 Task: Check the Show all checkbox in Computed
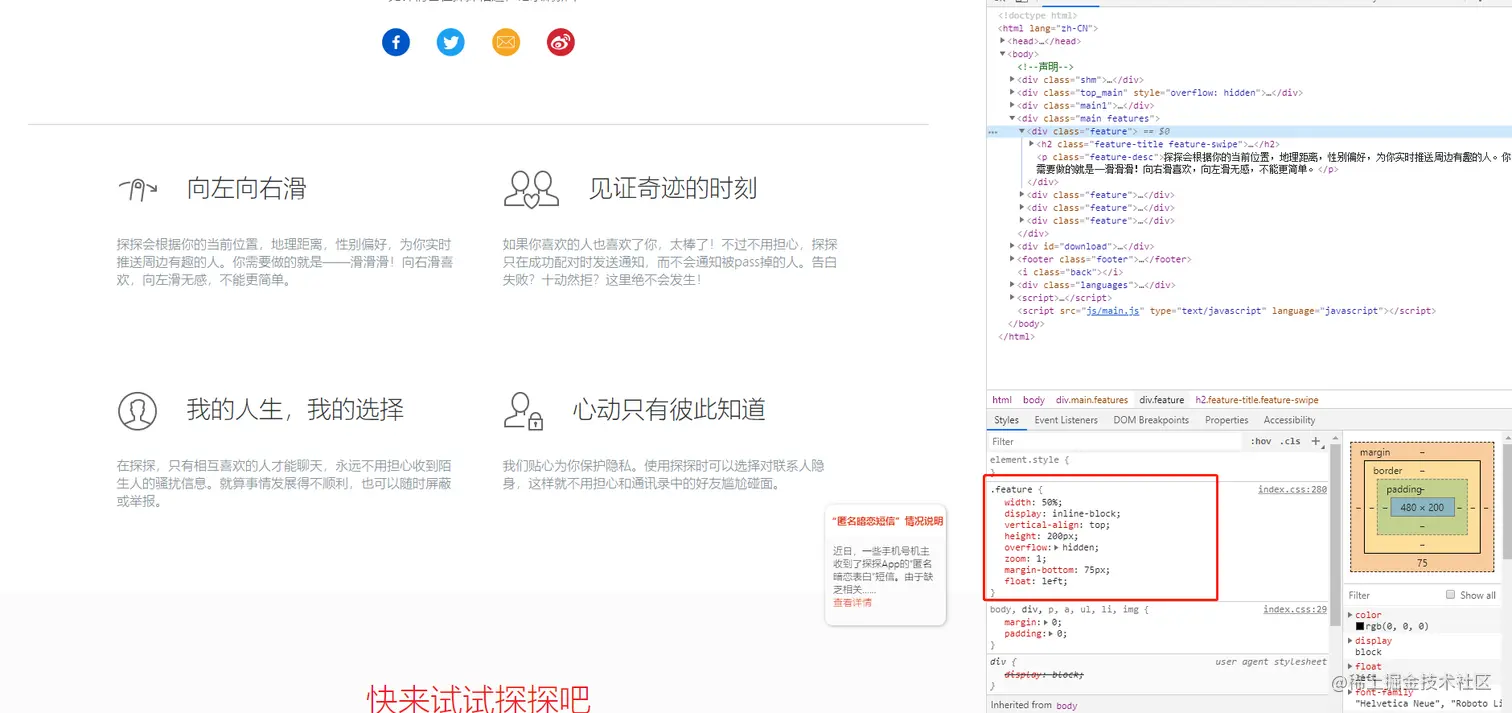click(x=1450, y=595)
